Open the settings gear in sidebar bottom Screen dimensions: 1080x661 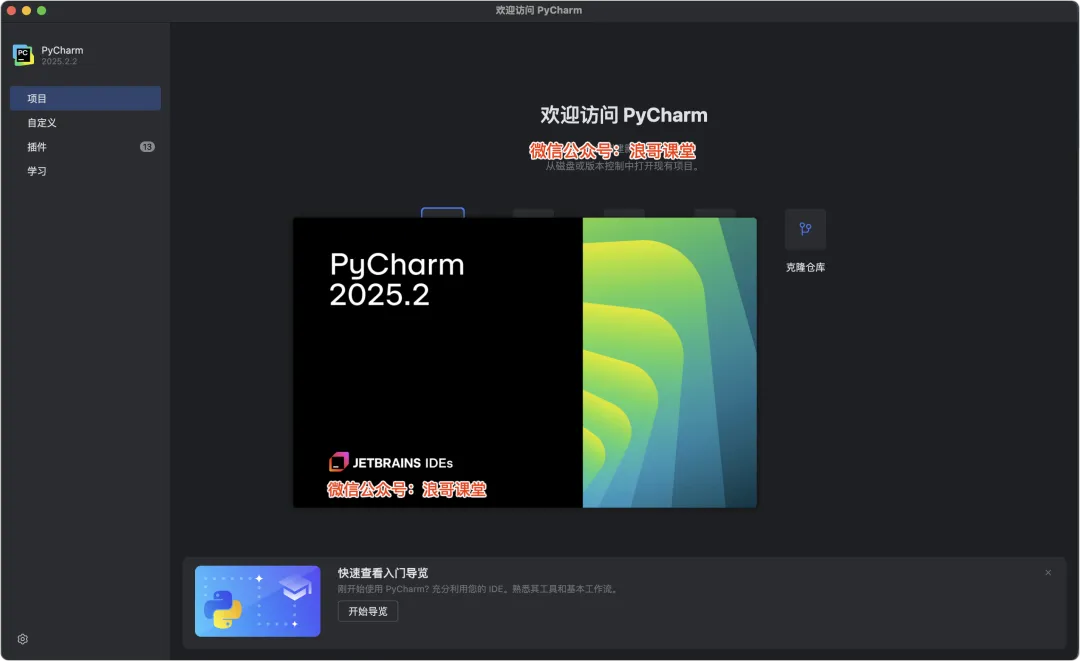(23, 639)
